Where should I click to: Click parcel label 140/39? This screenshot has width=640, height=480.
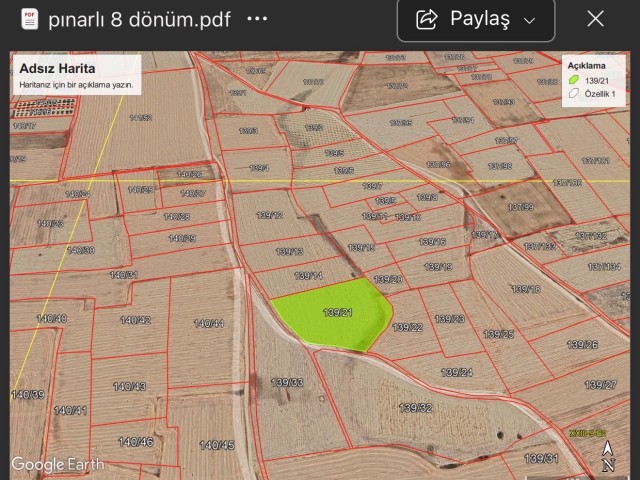pos(28,395)
